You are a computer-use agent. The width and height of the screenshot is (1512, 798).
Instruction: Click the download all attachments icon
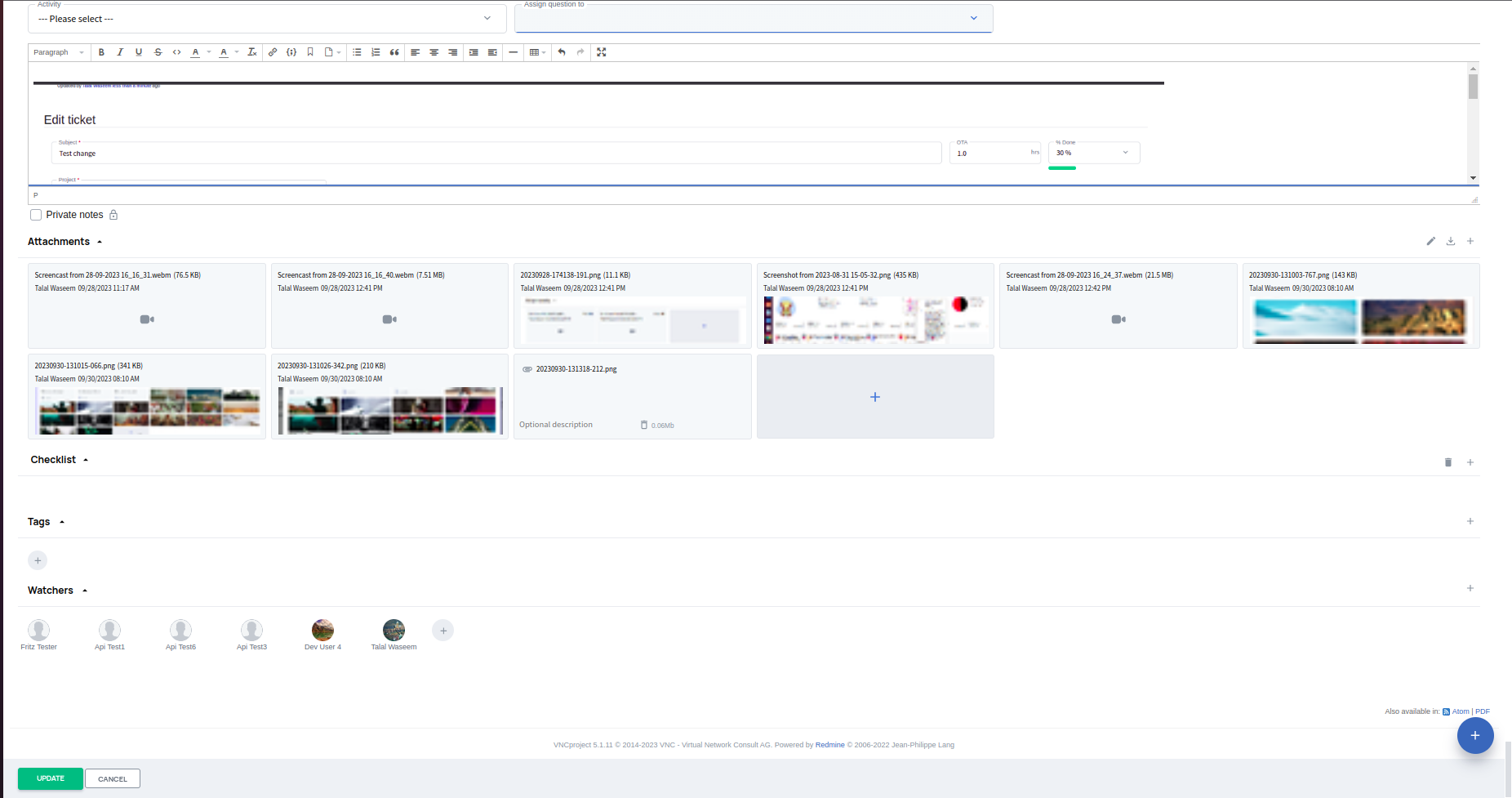coord(1451,242)
